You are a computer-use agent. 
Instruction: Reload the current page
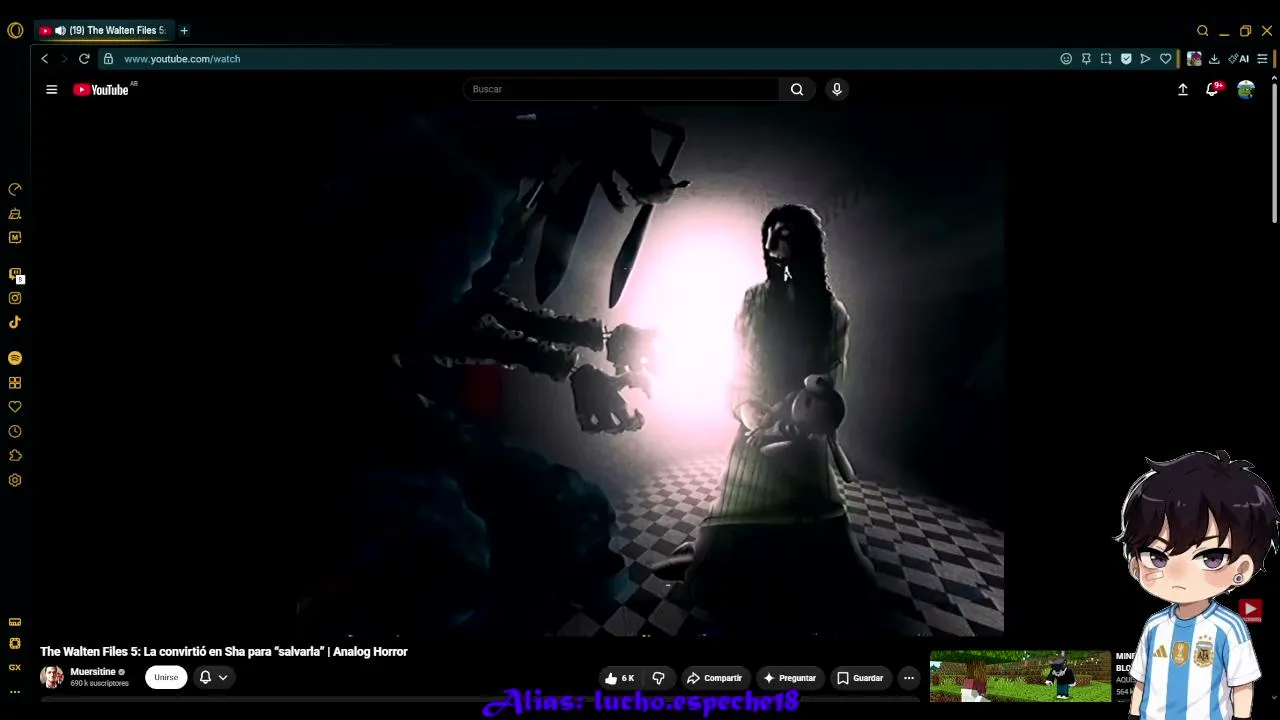tap(84, 59)
